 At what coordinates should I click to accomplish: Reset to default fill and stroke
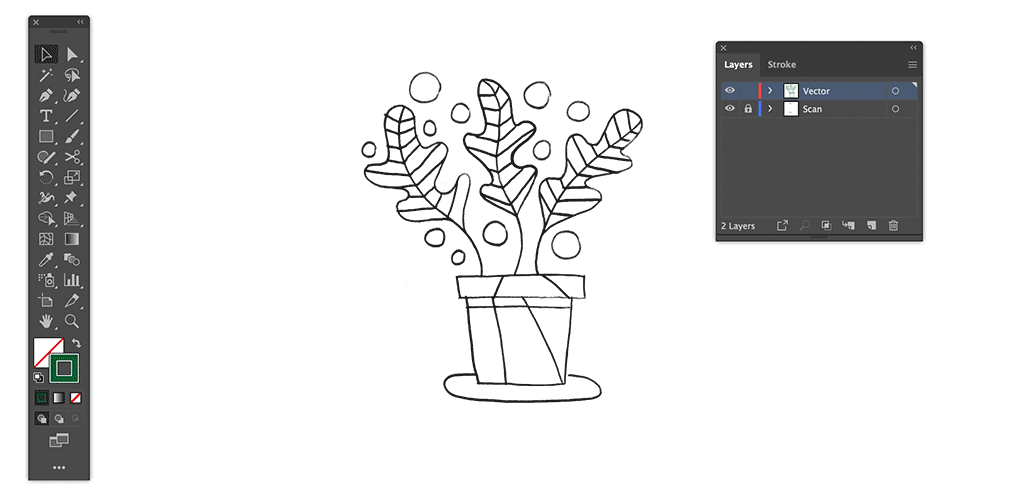tap(39, 377)
